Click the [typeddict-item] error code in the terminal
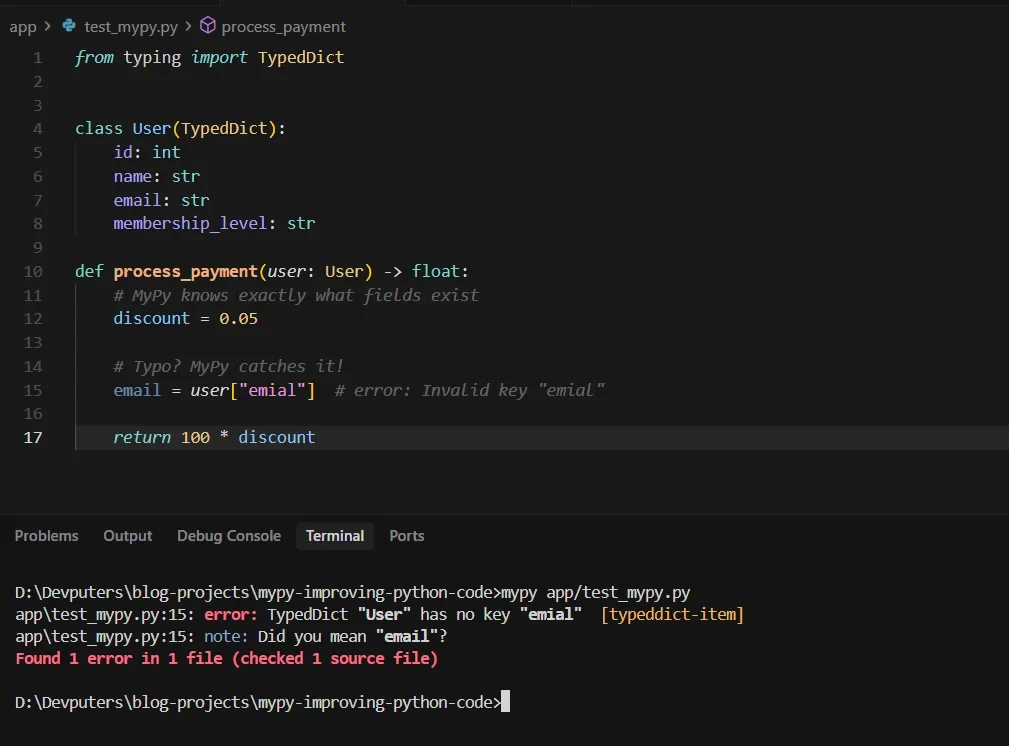This screenshot has height=746, width=1009. 672,615
